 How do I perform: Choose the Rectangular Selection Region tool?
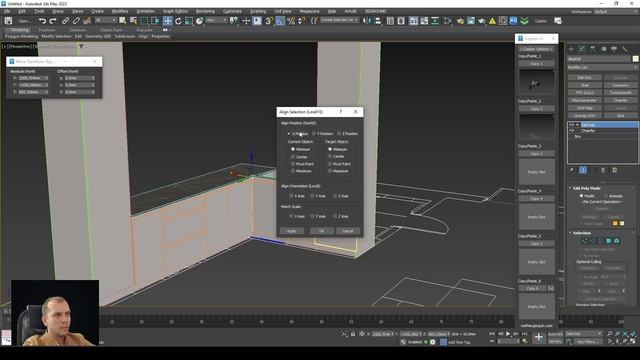pyautogui.click(x=144, y=20)
